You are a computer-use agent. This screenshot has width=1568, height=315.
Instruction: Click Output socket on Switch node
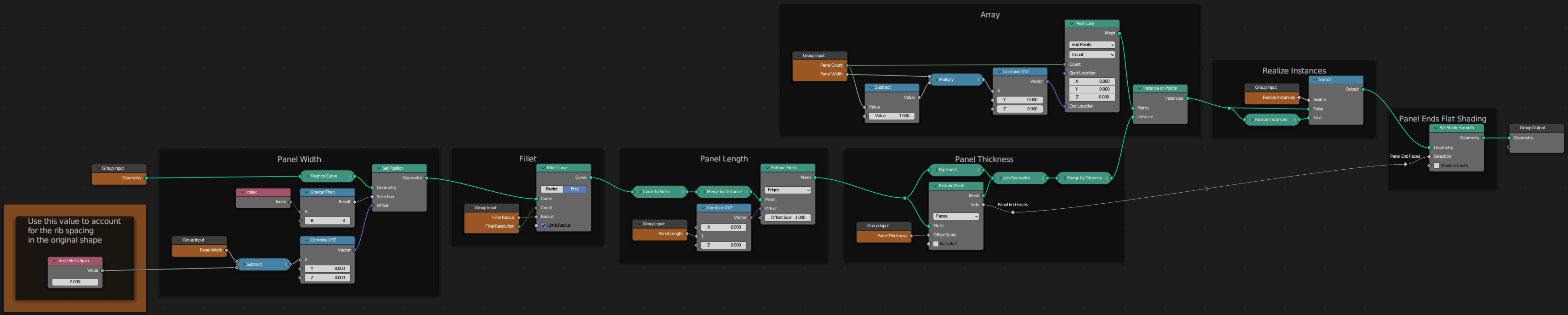tap(1363, 89)
